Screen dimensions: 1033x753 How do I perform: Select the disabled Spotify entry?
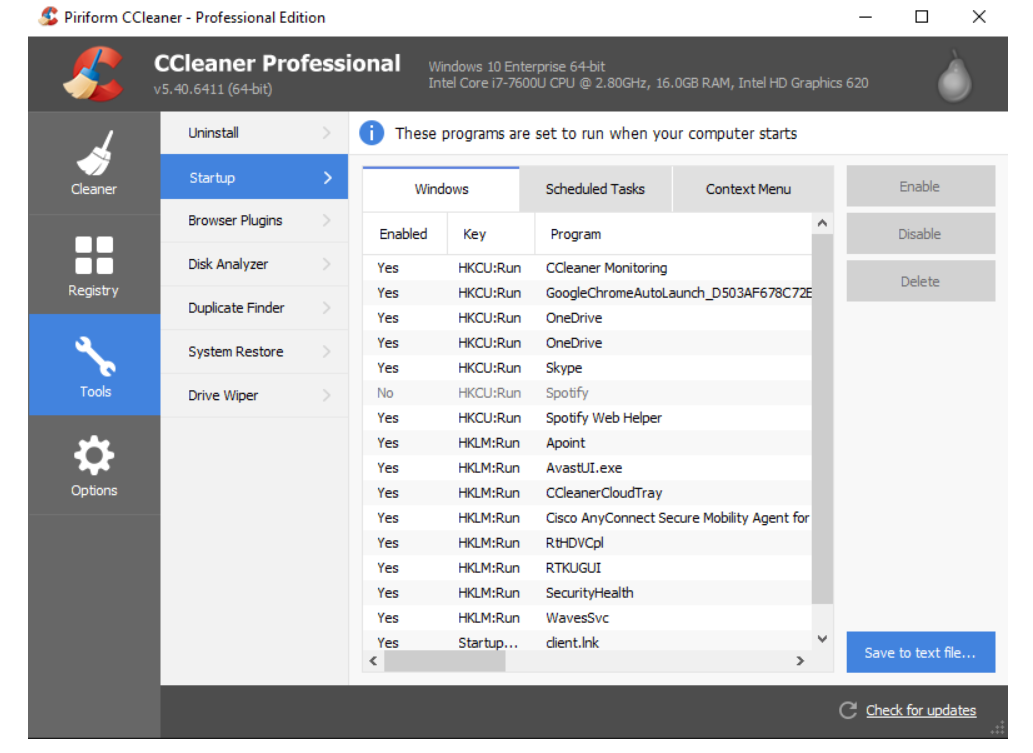[x=587, y=393]
